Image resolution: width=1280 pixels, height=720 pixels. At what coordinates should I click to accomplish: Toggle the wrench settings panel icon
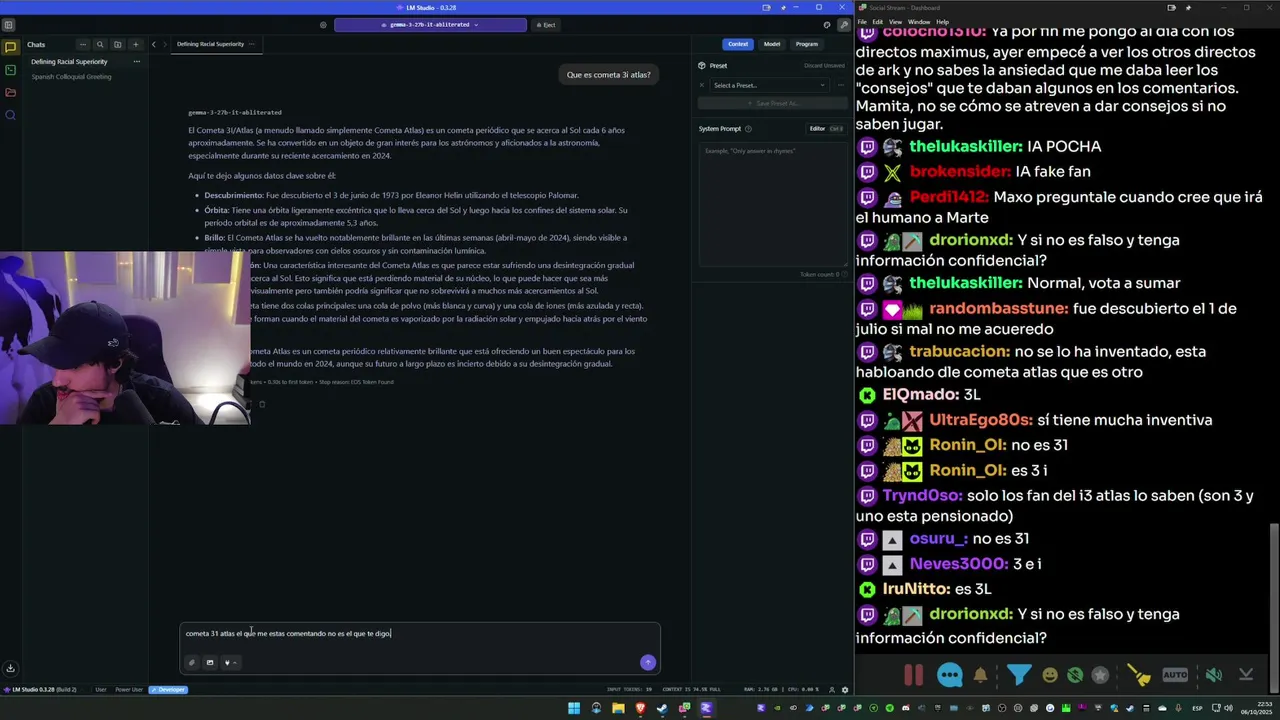coord(844,25)
